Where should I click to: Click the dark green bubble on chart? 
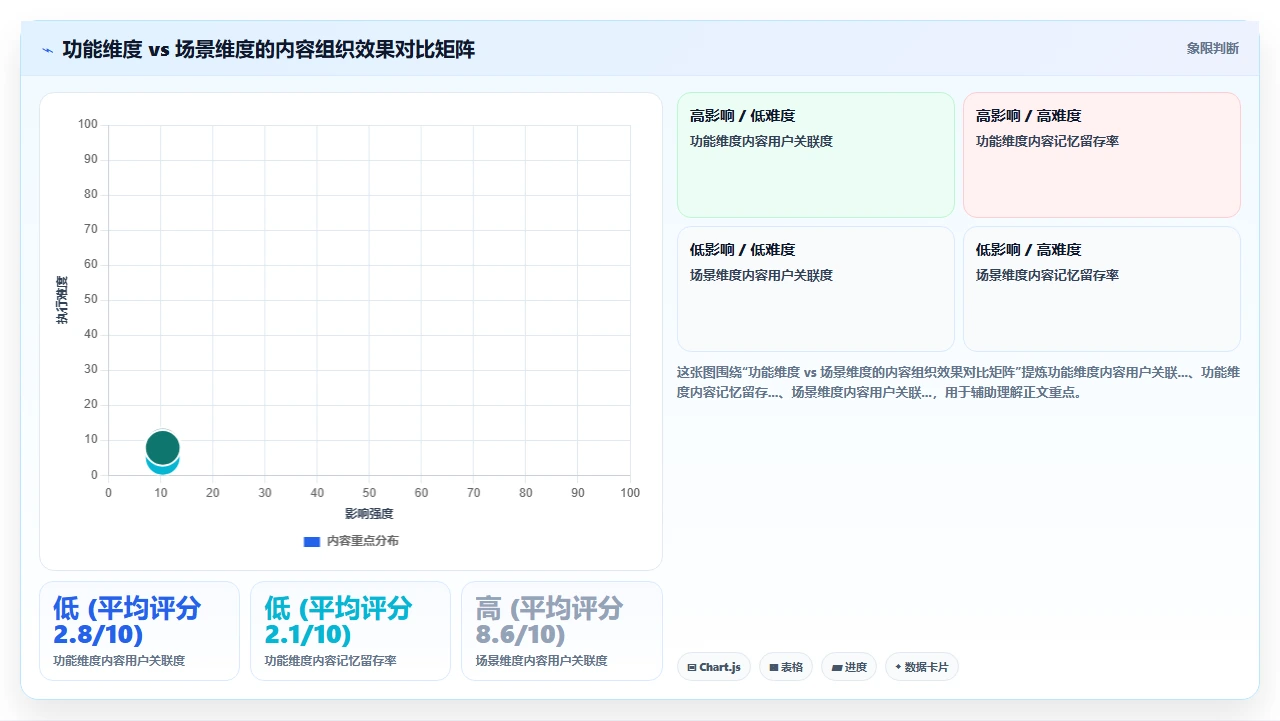[x=162, y=446]
